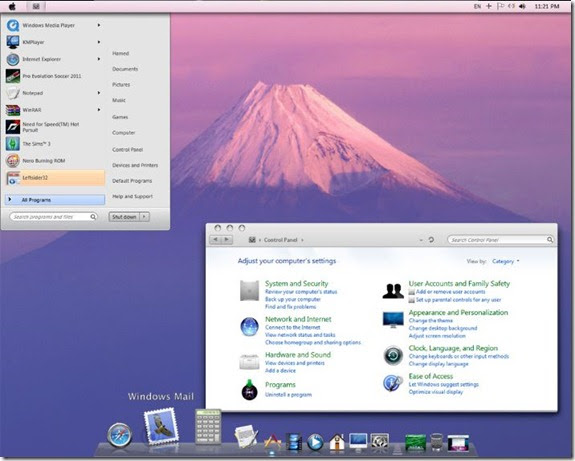Viewport: 575px width, 461px height.
Task: Launch KMPlayer from the Start menu
Action: tap(33, 42)
